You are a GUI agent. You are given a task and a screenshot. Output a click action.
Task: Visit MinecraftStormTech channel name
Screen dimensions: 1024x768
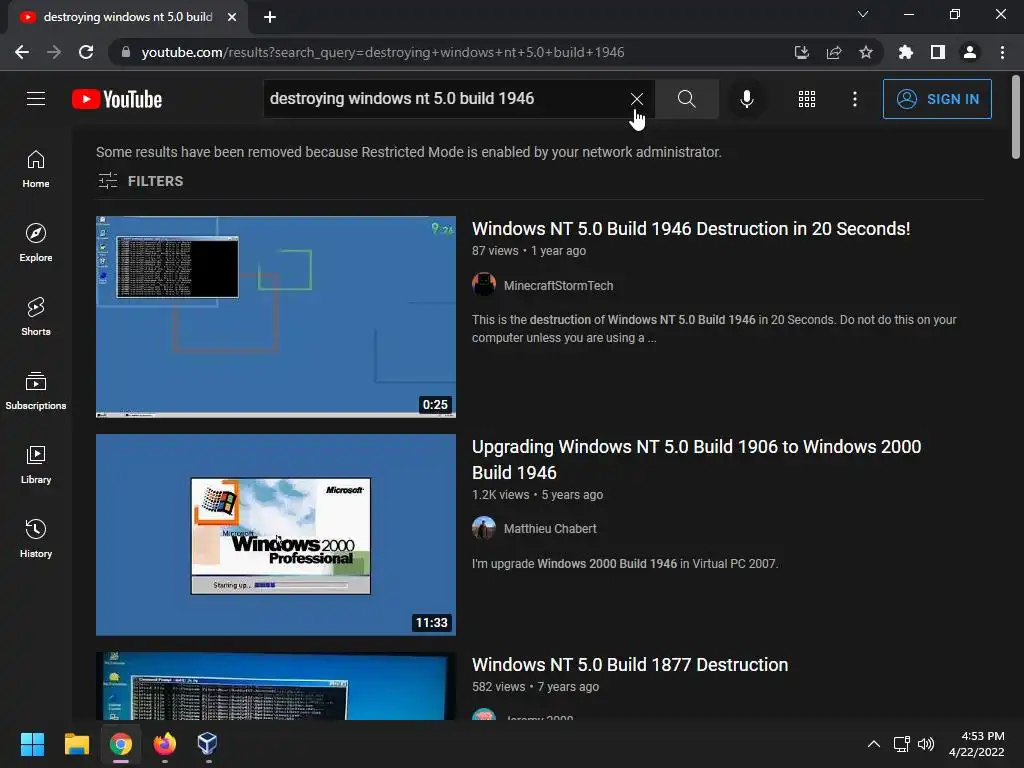[x=558, y=285]
